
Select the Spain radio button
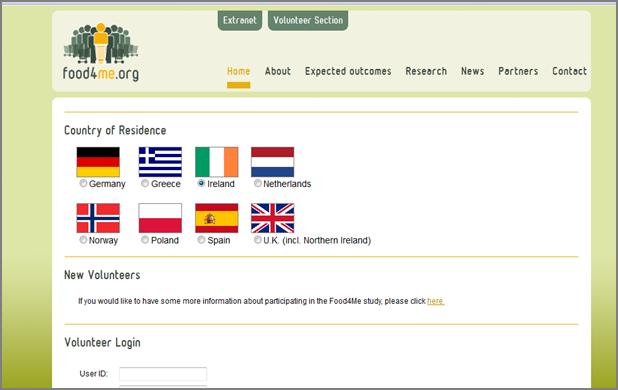201,240
